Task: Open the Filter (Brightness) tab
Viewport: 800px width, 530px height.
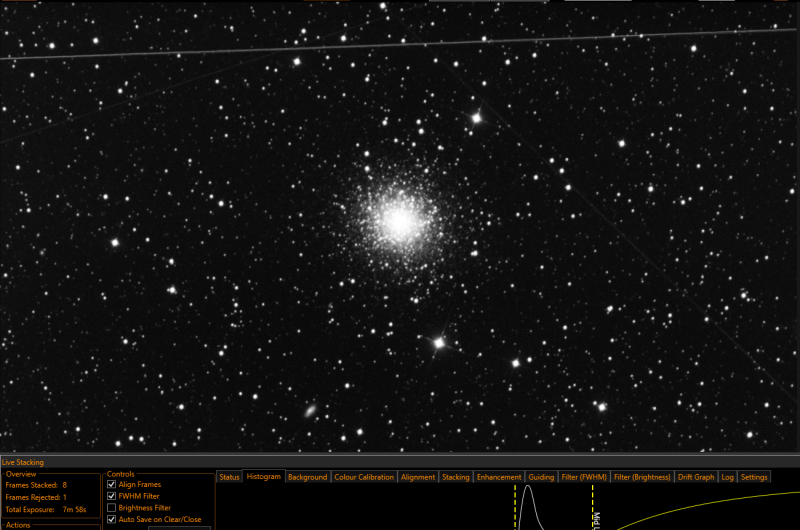Action: (x=642, y=477)
